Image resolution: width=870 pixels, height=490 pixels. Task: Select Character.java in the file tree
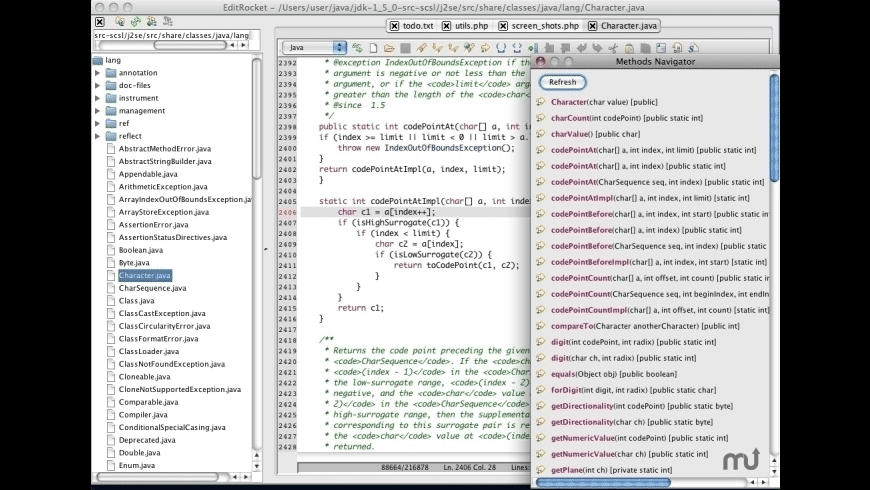coord(145,275)
